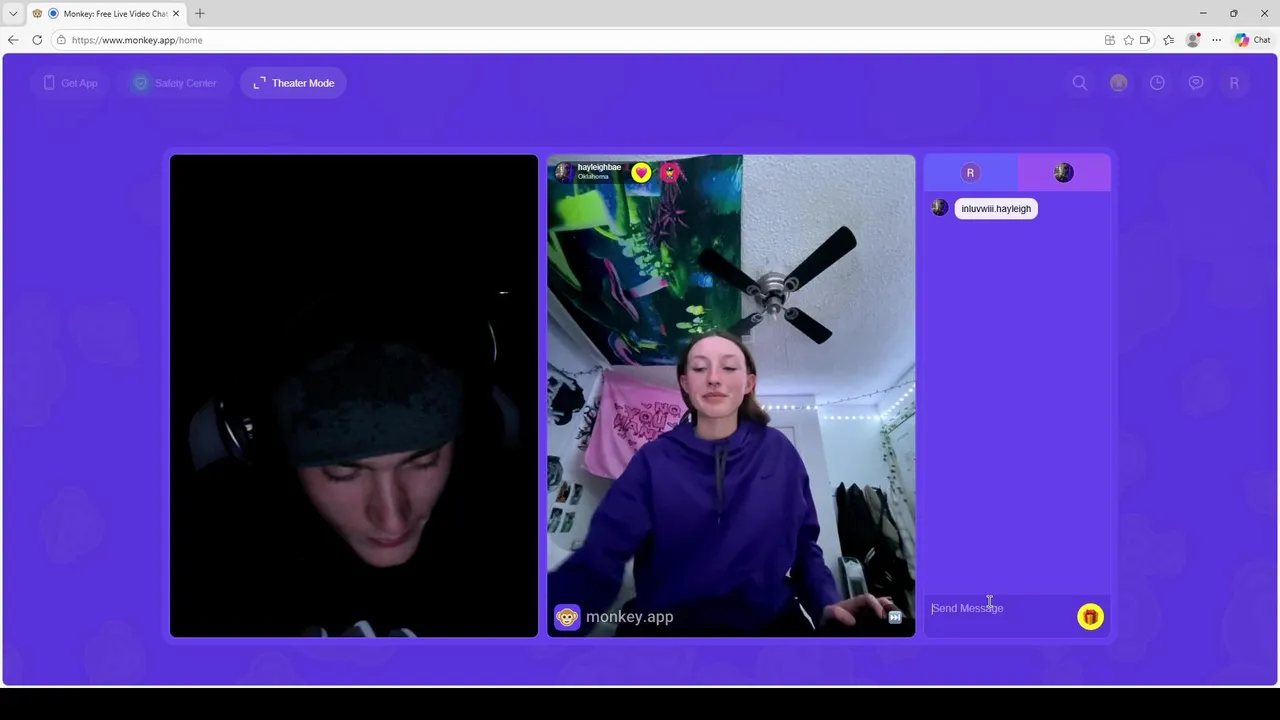Go back with the browser back arrow
Image resolution: width=1280 pixels, height=720 pixels.
pos(13,40)
